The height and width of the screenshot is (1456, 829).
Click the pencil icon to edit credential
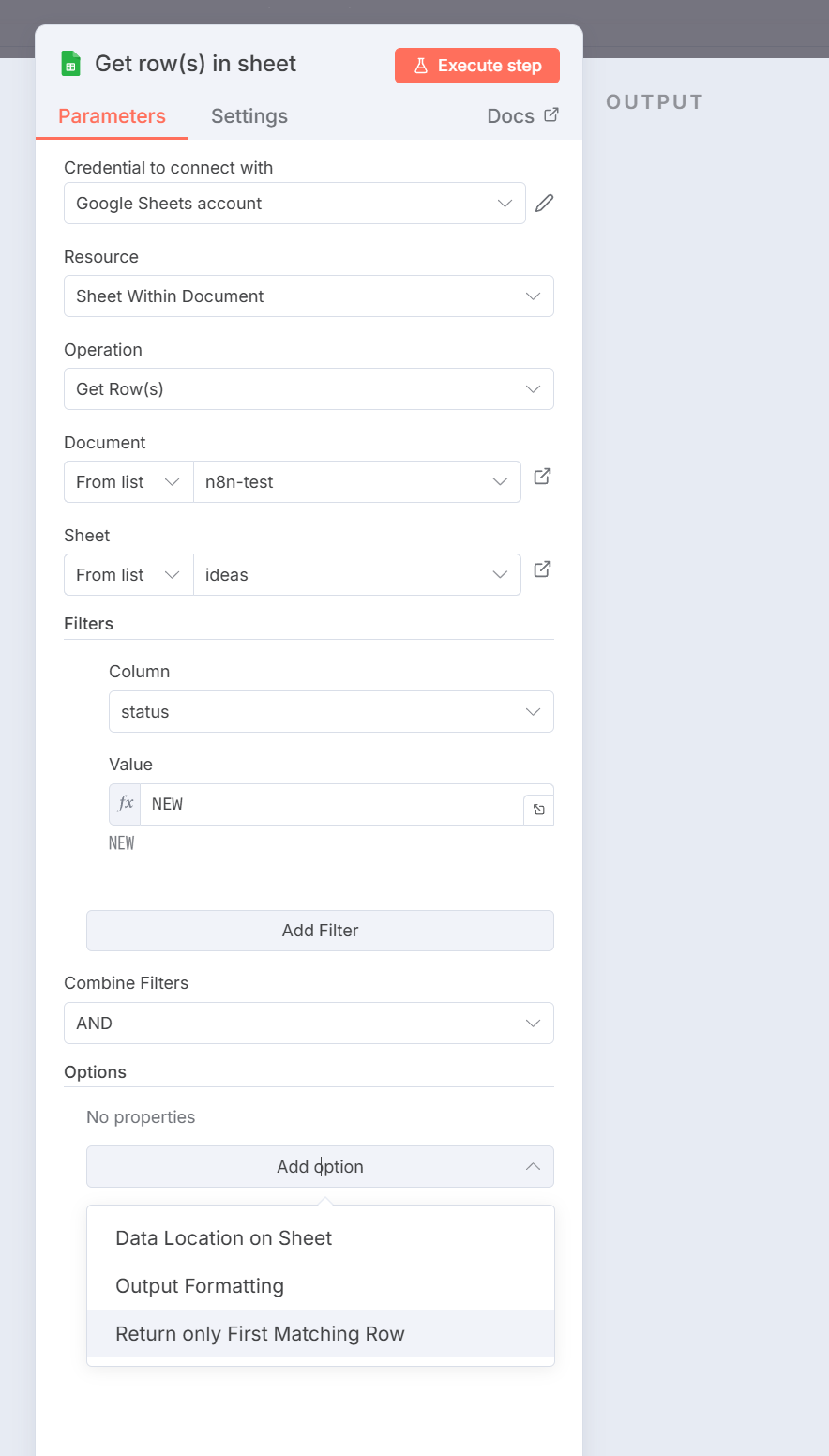(x=545, y=204)
